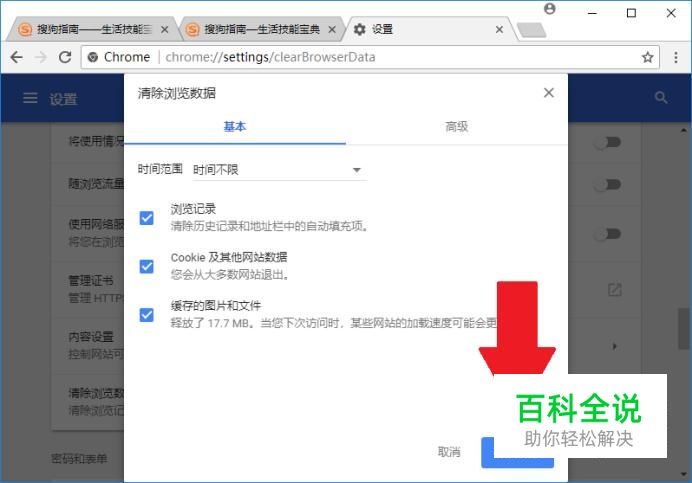The width and height of the screenshot is (692, 483).
Task: Click the 管理证书 row in settings
Action: click(88, 289)
